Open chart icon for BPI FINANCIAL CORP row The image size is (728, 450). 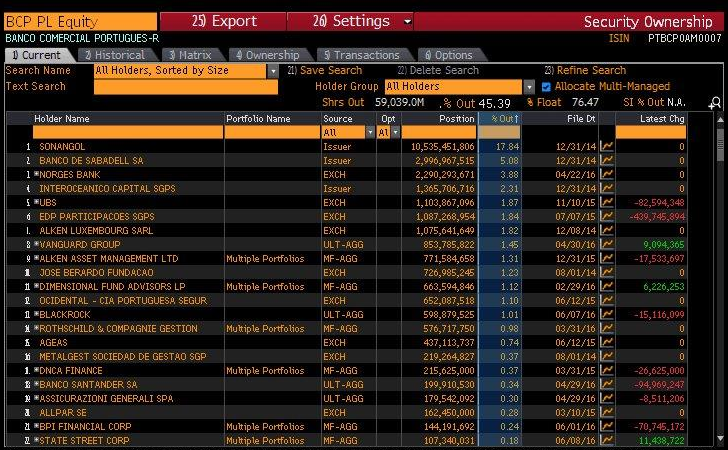point(606,426)
